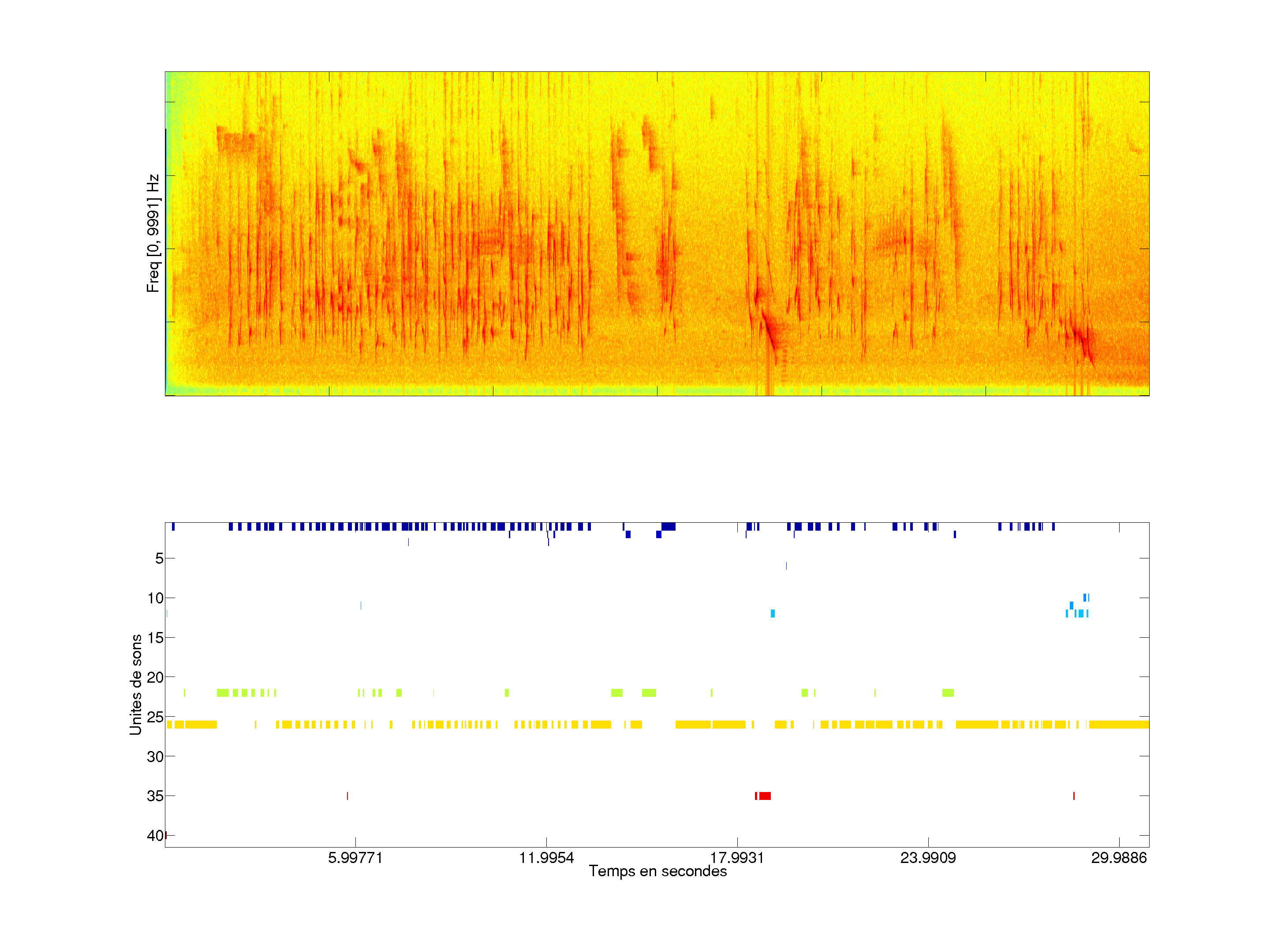This screenshot has height=952, width=1270.
Task: Click the x-axis tick label 23.9909
Action: 928,857
